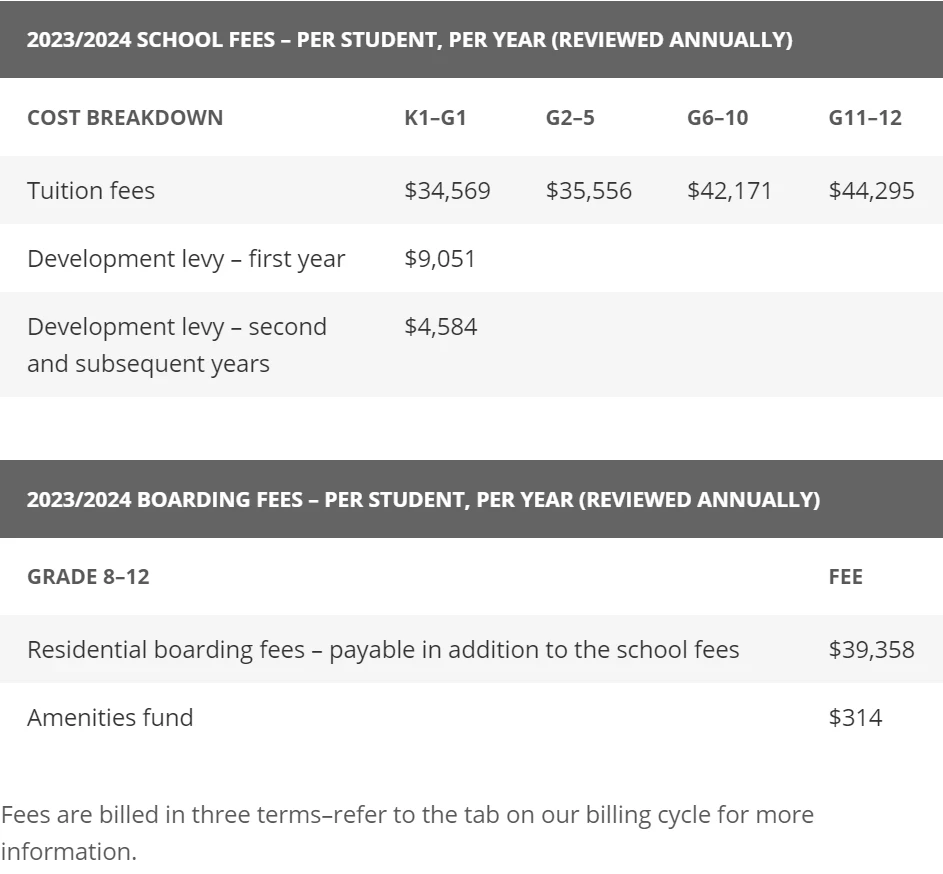Click the G6–10 column heading

coord(717,118)
